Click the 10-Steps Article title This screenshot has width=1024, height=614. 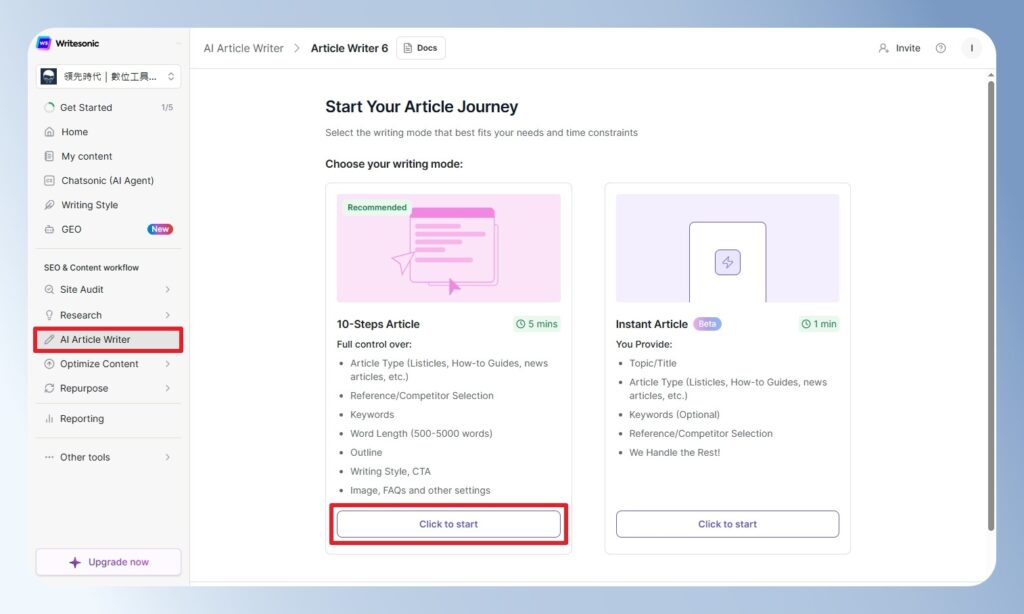(x=378, y=324)
